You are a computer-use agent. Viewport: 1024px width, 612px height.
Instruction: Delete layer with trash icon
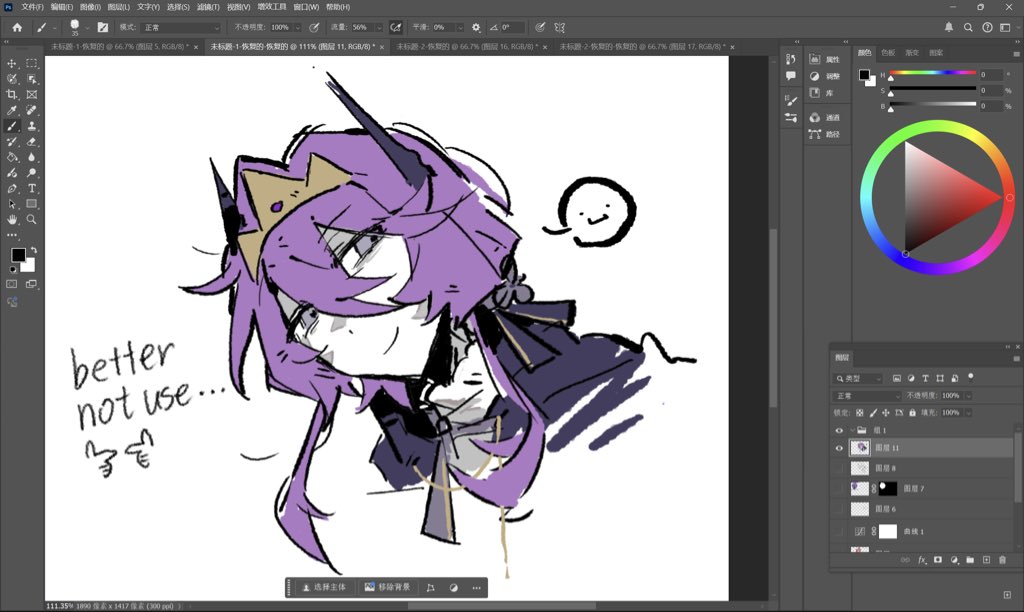tap(1002, 560)
